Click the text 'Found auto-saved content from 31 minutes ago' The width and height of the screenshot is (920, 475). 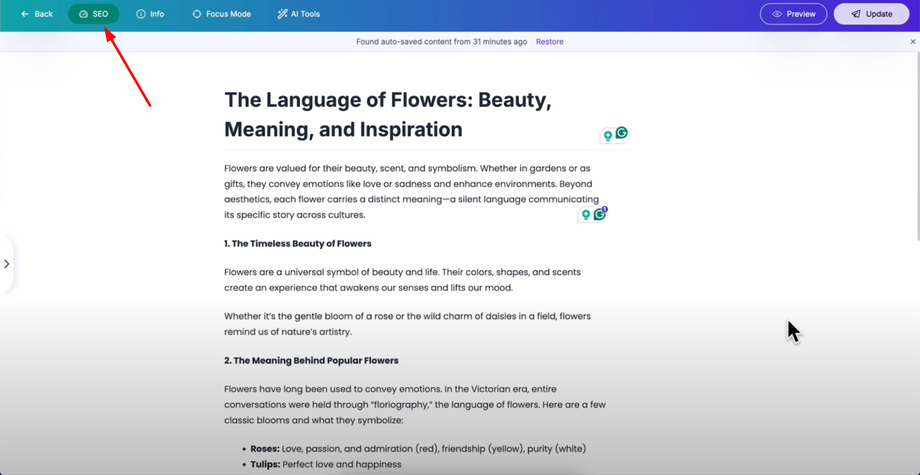click(441, 42)
